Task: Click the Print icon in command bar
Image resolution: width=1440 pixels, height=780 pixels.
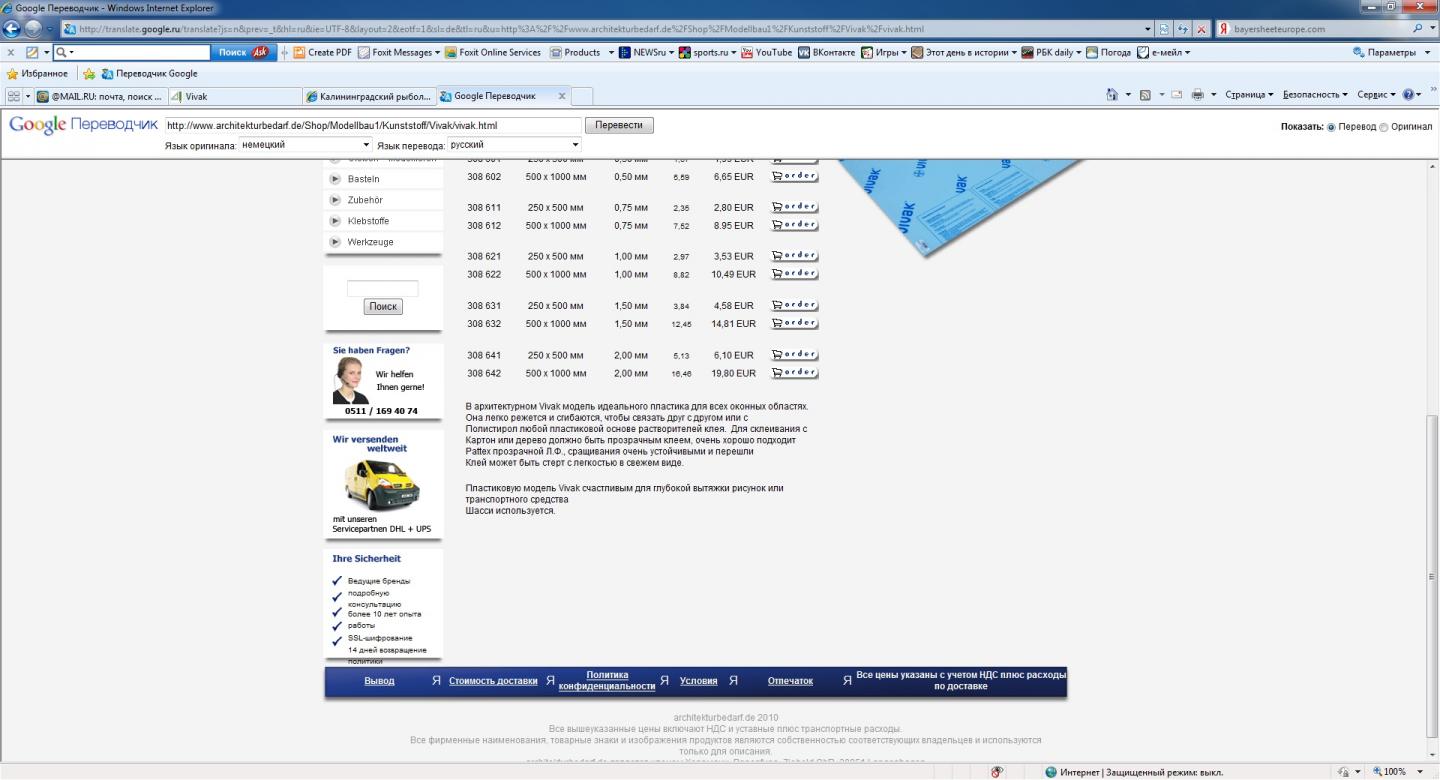Action: point(1197,95)
